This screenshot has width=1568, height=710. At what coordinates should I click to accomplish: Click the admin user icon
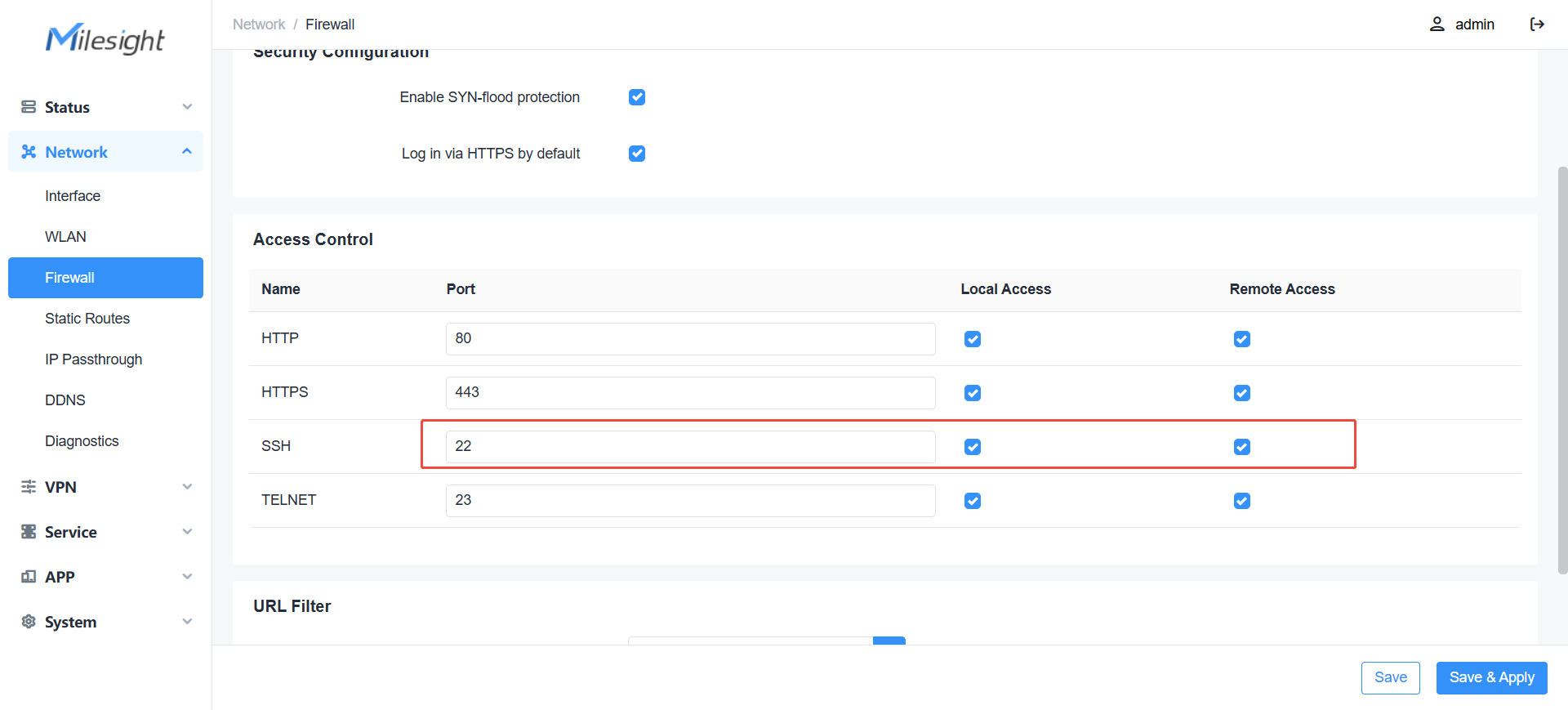point(1437,25)
